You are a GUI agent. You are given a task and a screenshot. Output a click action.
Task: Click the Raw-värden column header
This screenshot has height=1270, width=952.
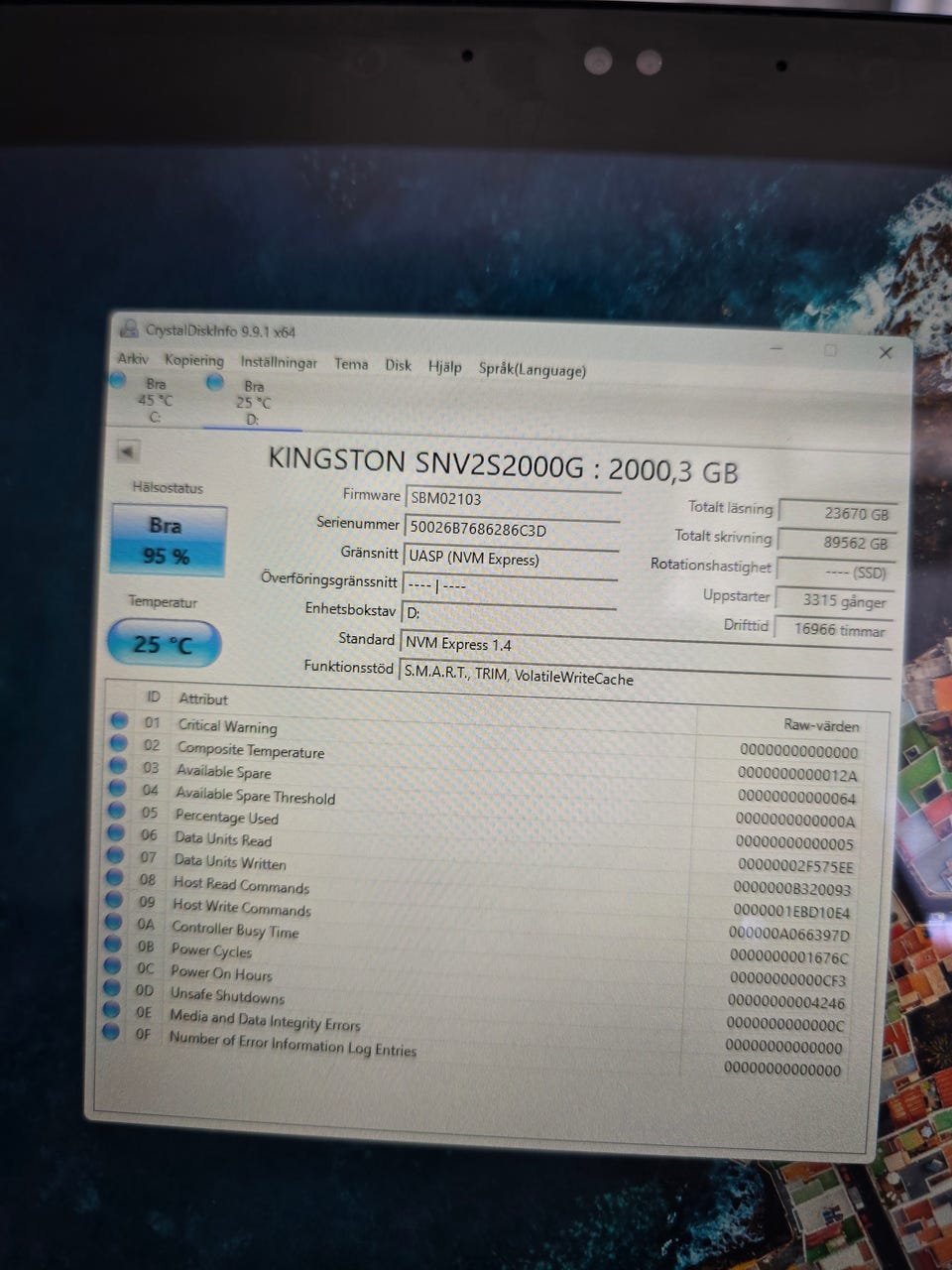[821, 725]
